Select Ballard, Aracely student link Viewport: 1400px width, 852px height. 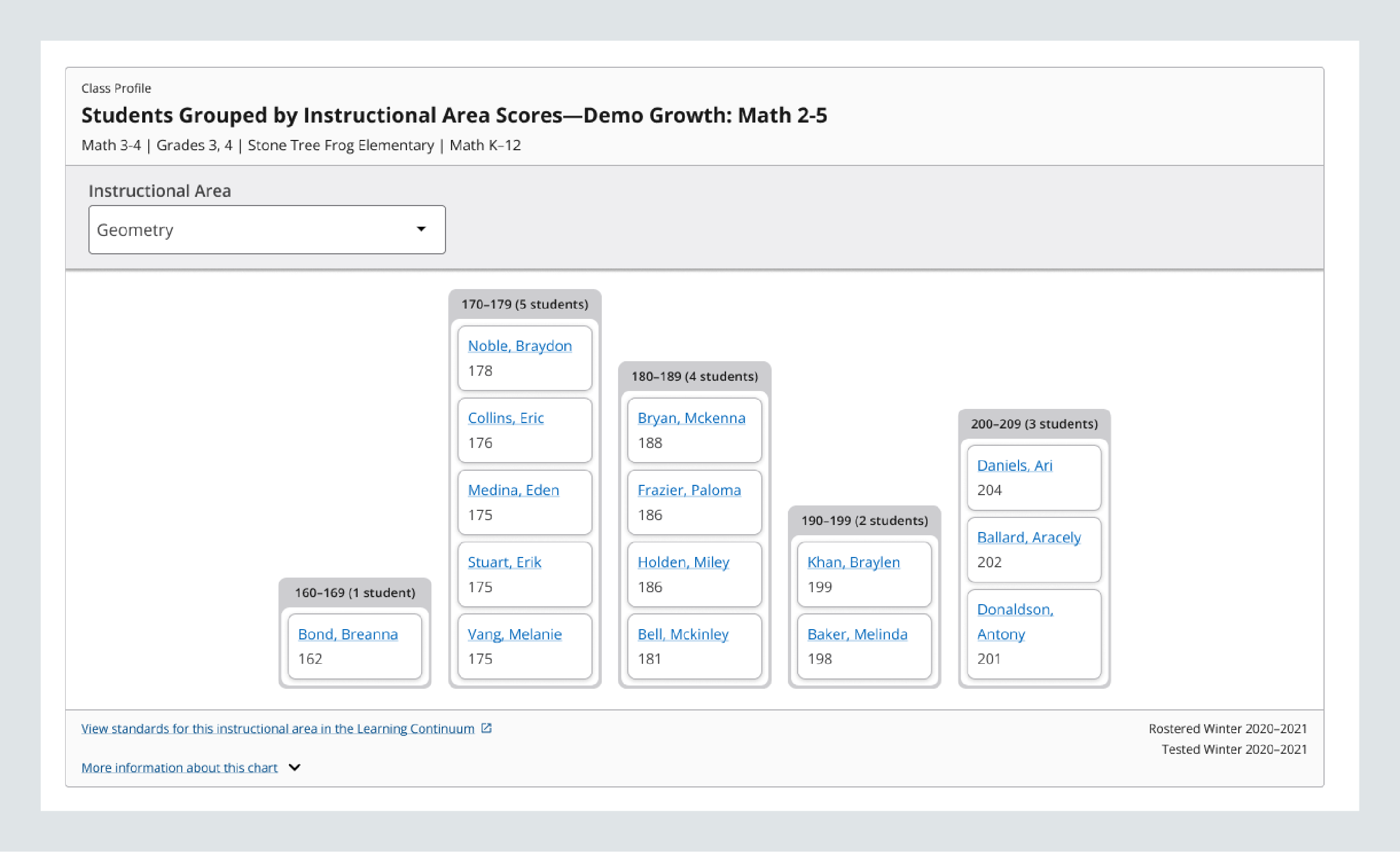[x=1028, y=537]
